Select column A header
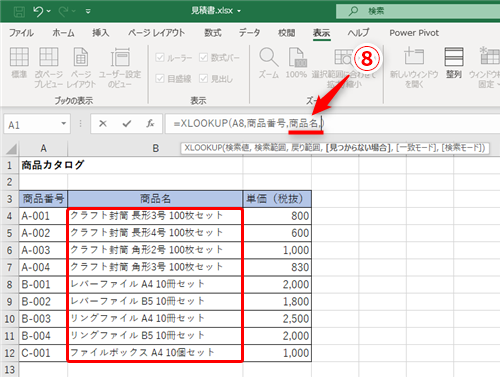 click(x=43, y=149)
